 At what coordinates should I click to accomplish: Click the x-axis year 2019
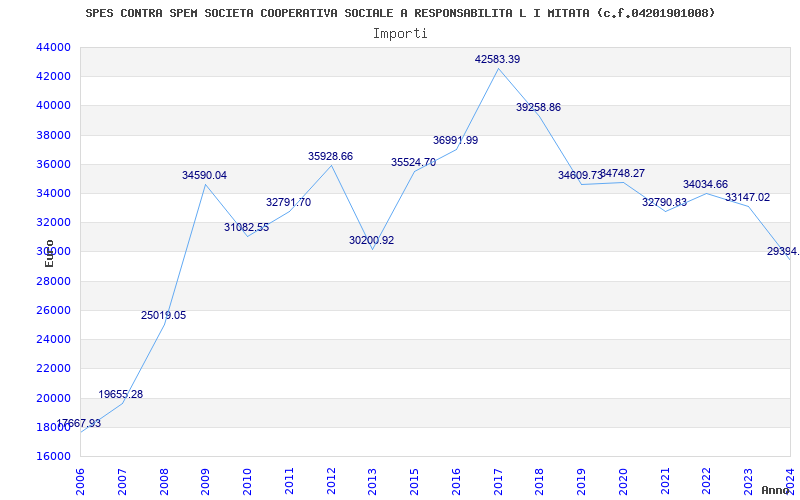point(582,482)
